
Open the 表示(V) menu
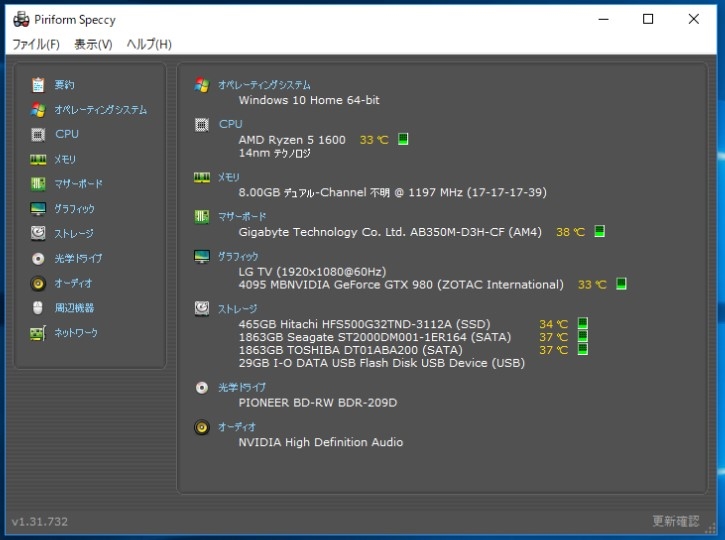(93, 44)
